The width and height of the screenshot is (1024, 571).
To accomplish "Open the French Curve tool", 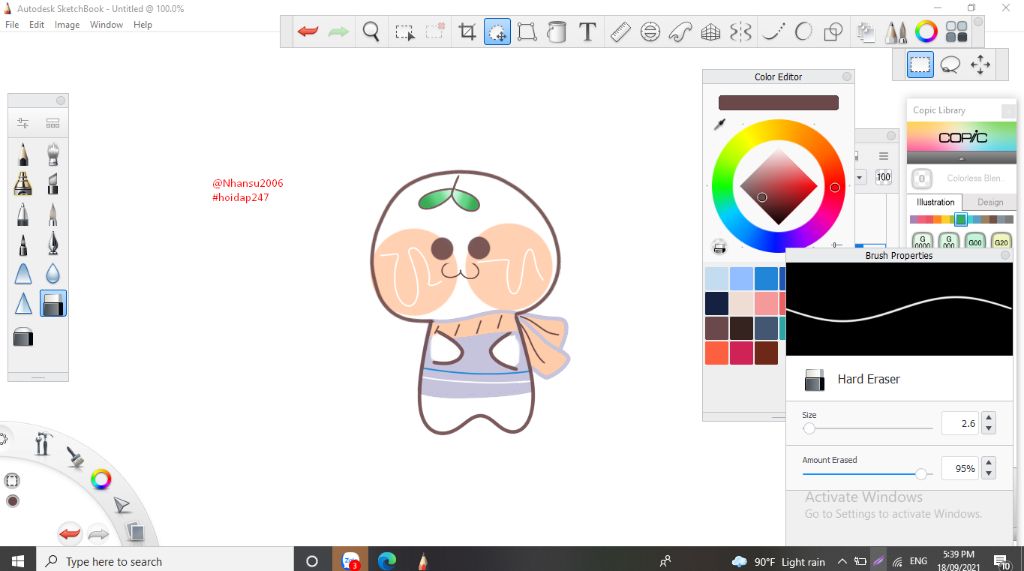I will [680, 31].
